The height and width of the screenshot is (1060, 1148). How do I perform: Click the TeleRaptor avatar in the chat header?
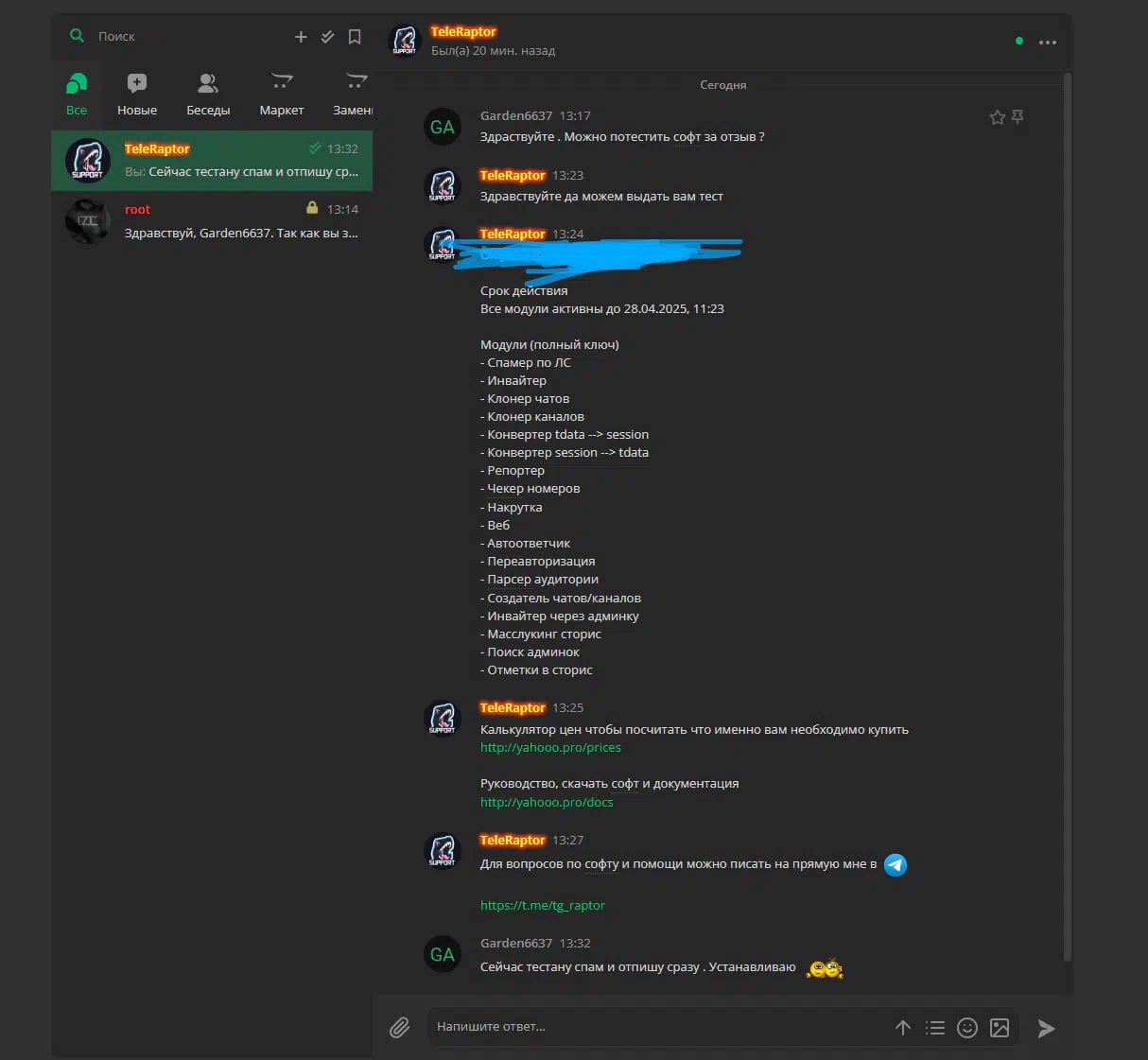pos(405,40)
